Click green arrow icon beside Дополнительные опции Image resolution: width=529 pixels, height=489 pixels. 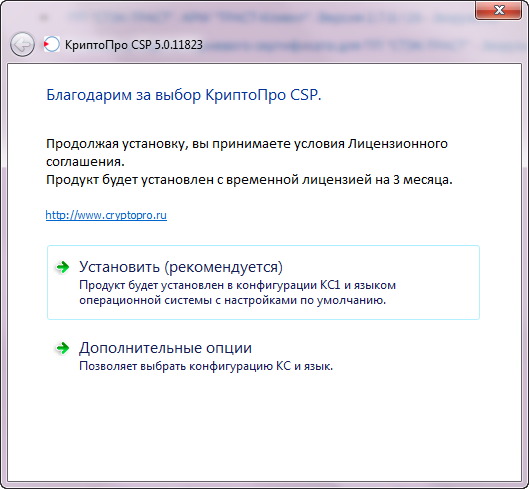point(62,348)
